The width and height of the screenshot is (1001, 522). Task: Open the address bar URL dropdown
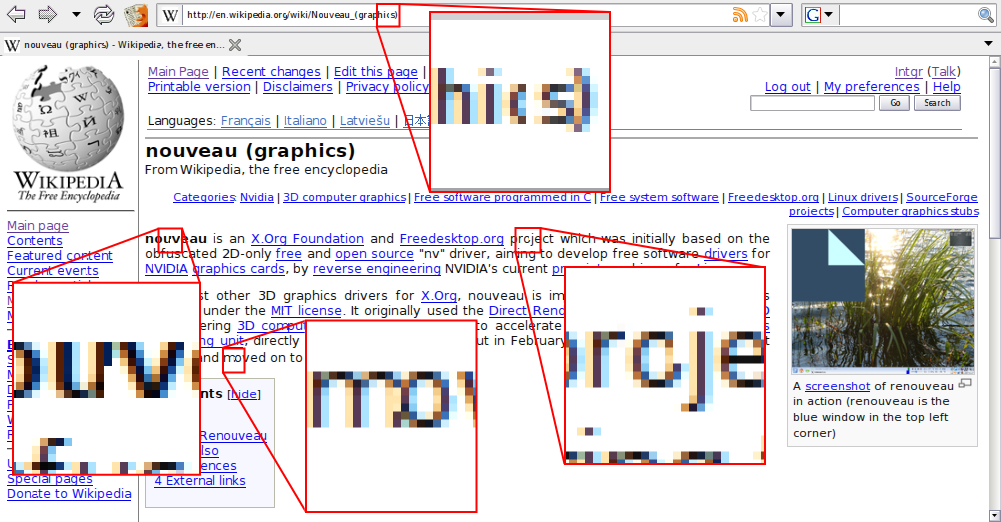[782, 15]
